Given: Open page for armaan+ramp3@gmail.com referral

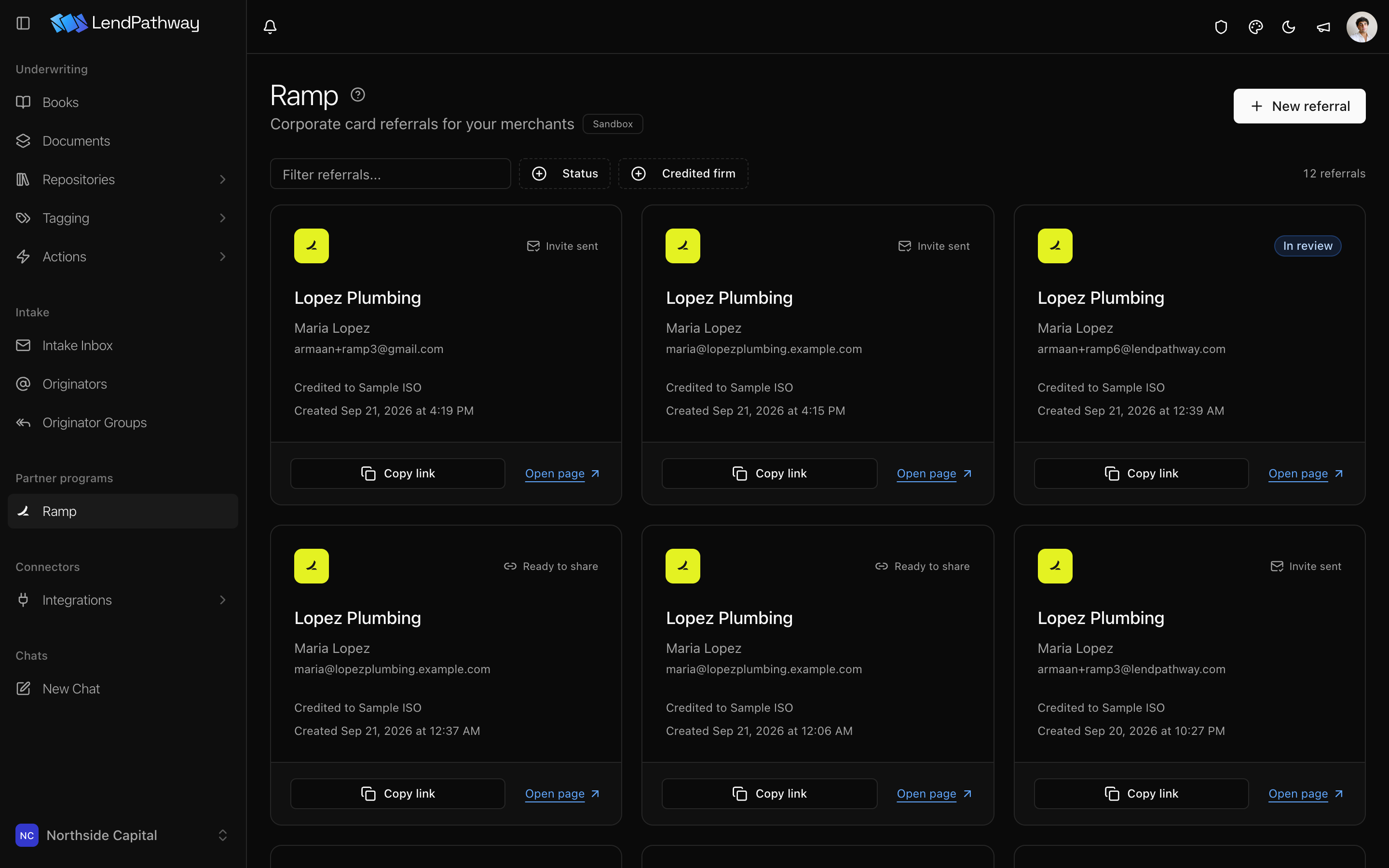Looking at the screenshot, I should (x=562, y=474).
